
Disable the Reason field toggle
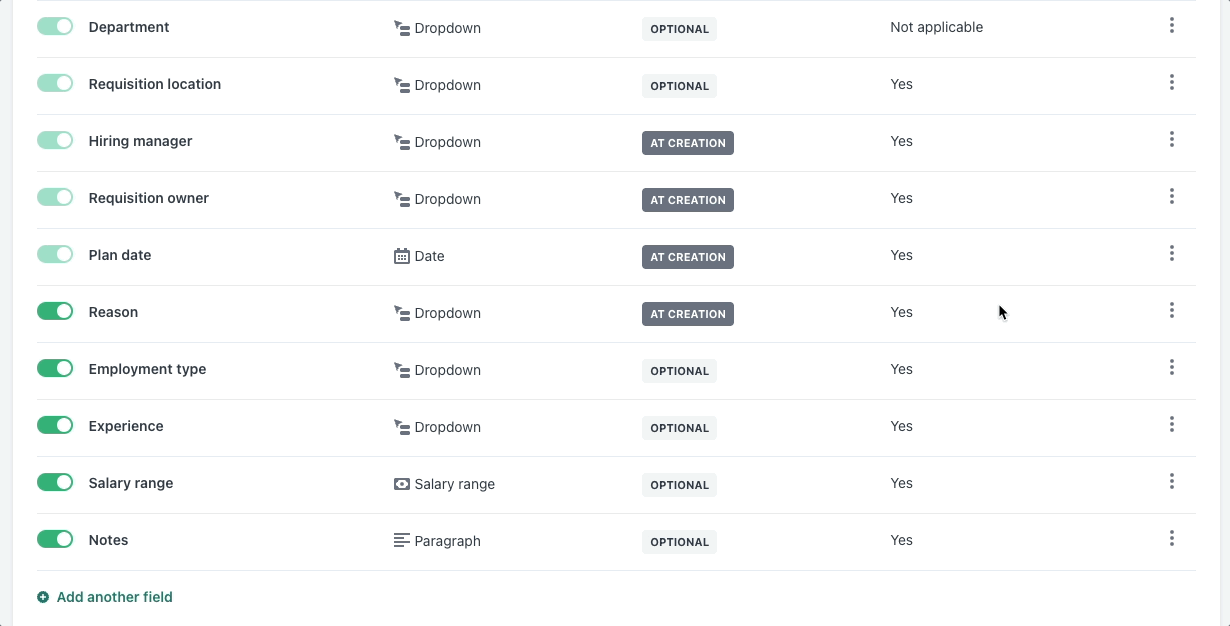55,312
